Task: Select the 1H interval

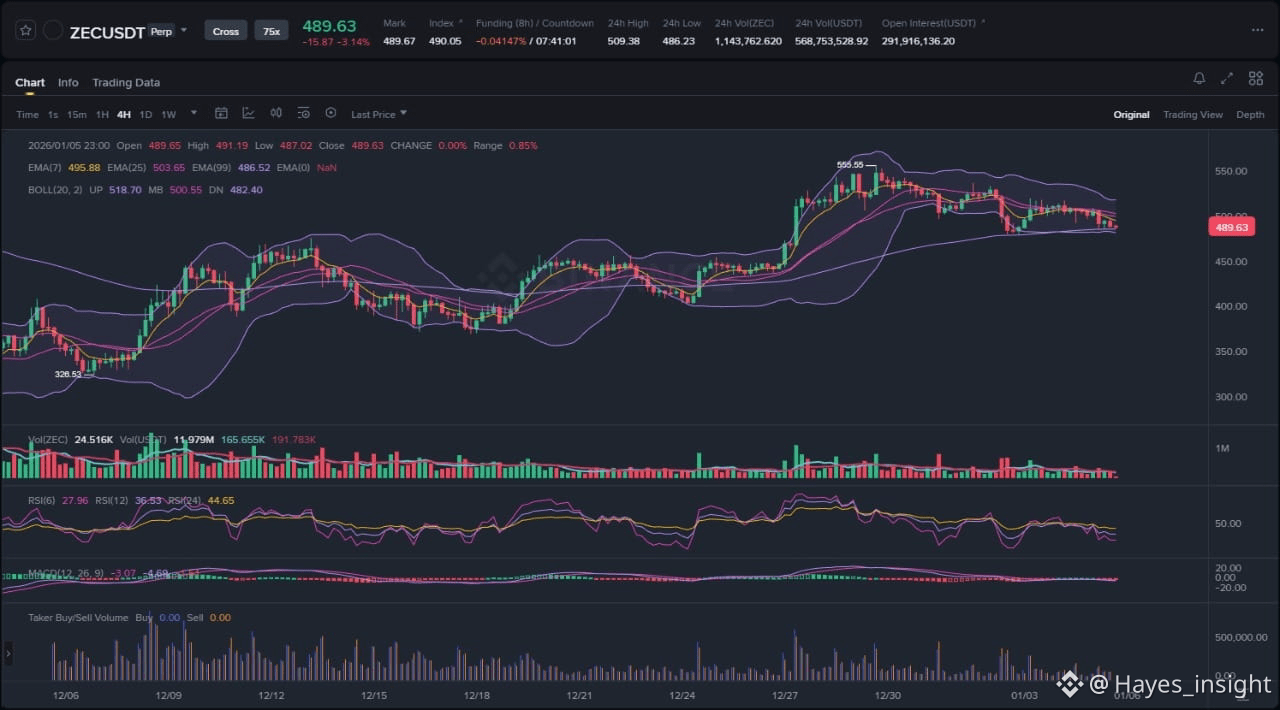Action: [x=102, y=114]
